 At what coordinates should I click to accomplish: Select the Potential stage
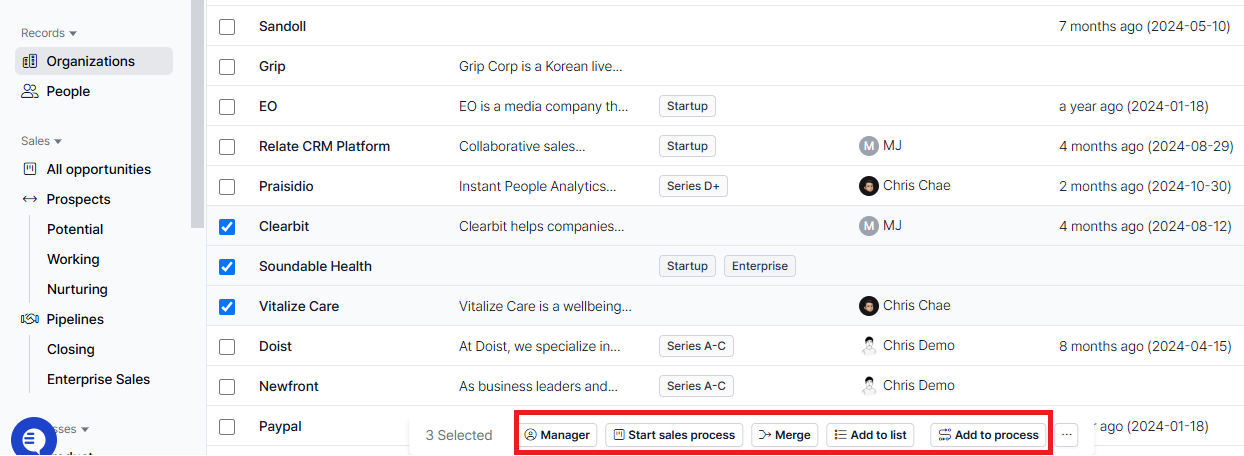(75, 229)
